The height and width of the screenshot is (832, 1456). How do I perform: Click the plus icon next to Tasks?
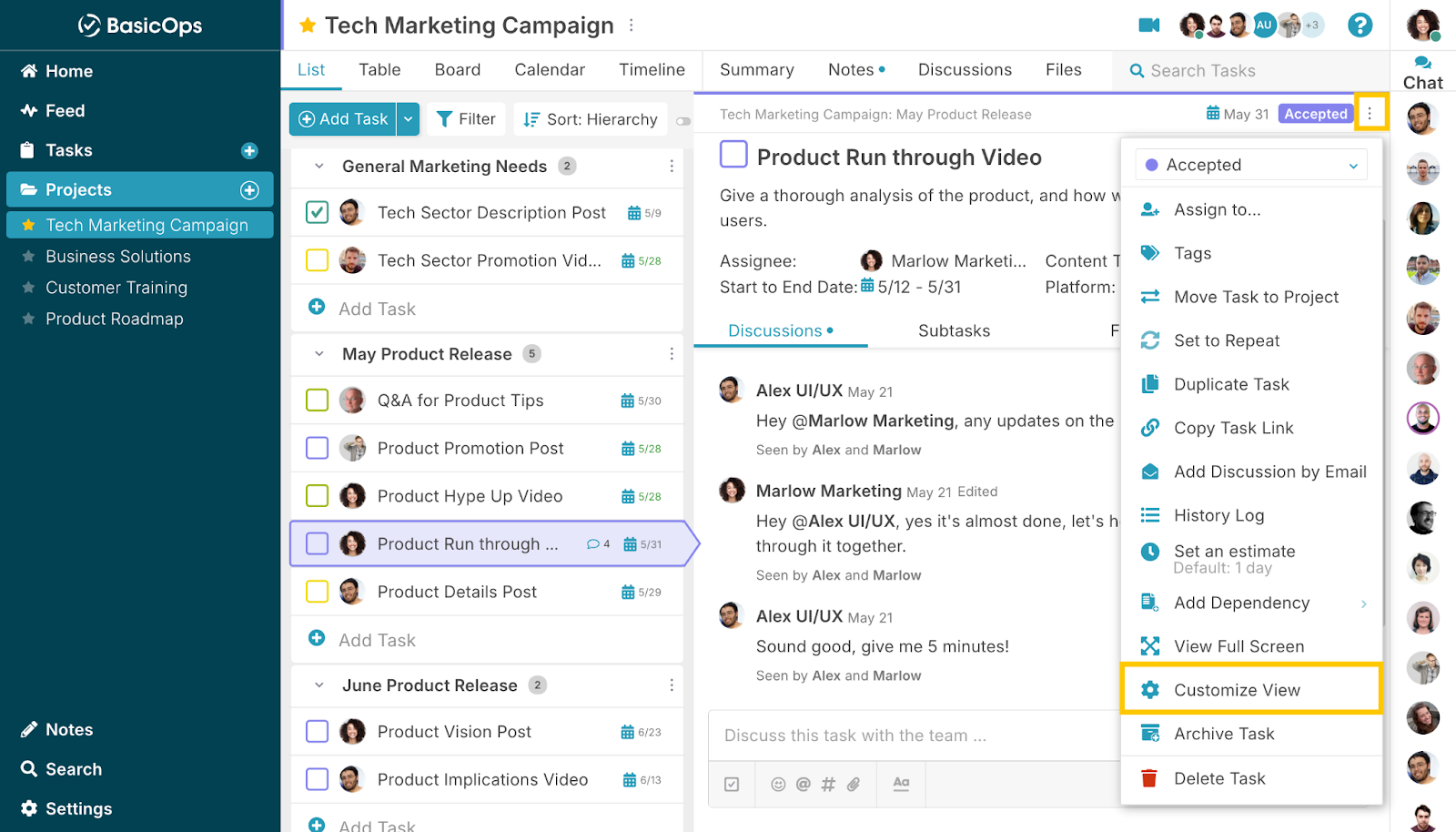(249, 151)
